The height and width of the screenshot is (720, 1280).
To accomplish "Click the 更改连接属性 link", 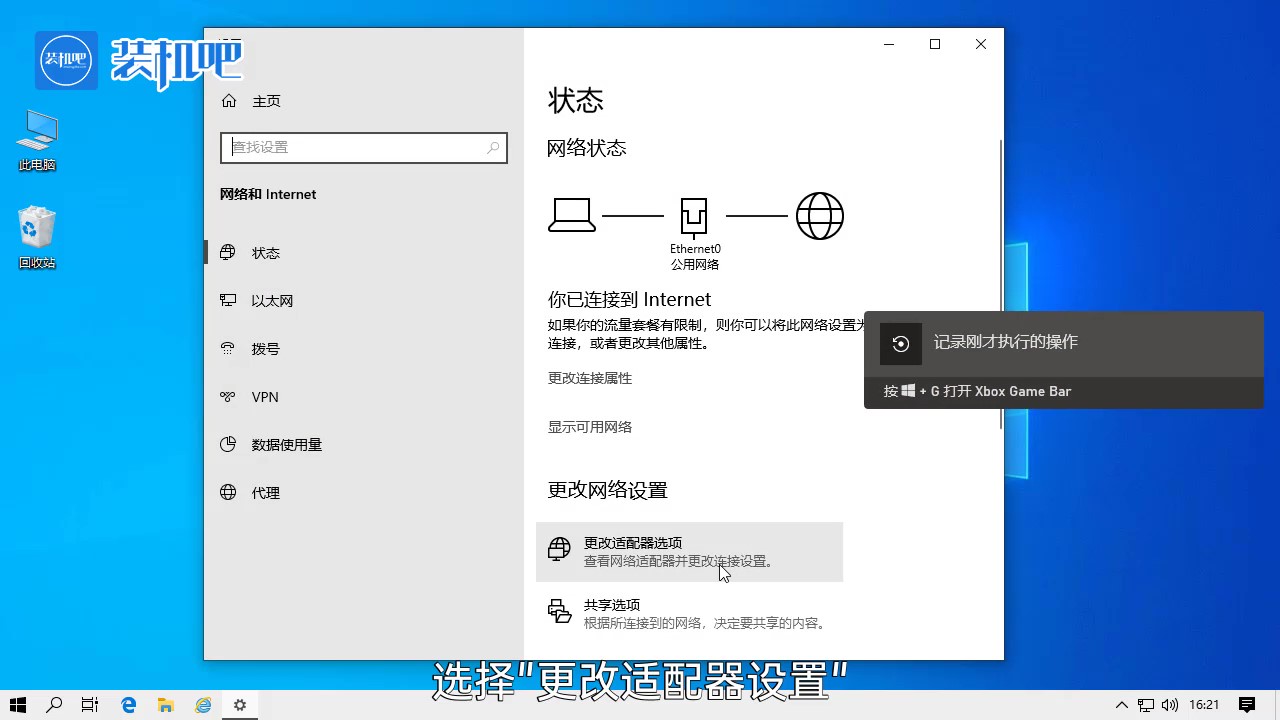I will tap(588, 378).
